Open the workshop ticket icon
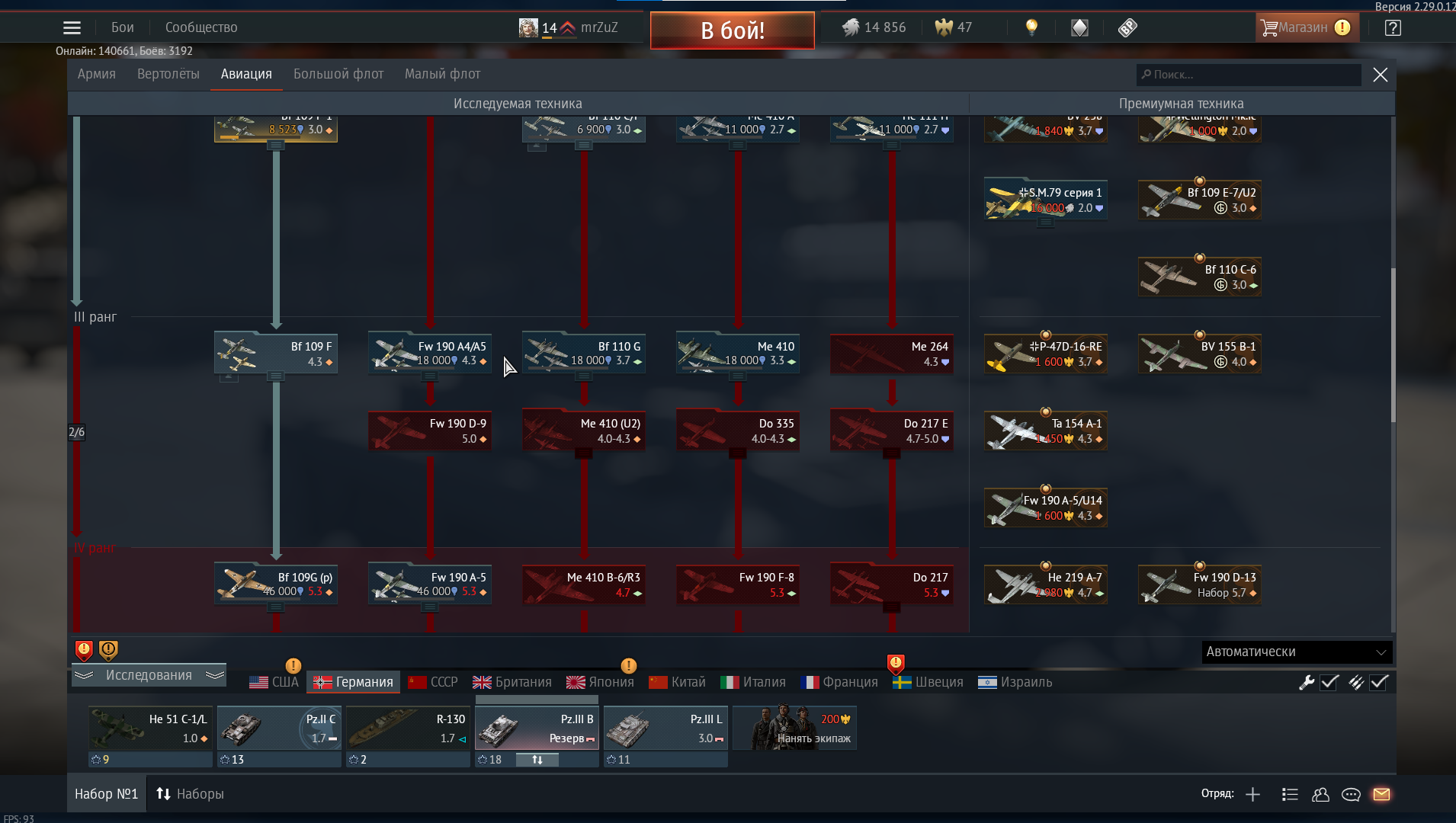Image resolution: width=1456 pixels, height=823 pixels. pos(1127,27)
